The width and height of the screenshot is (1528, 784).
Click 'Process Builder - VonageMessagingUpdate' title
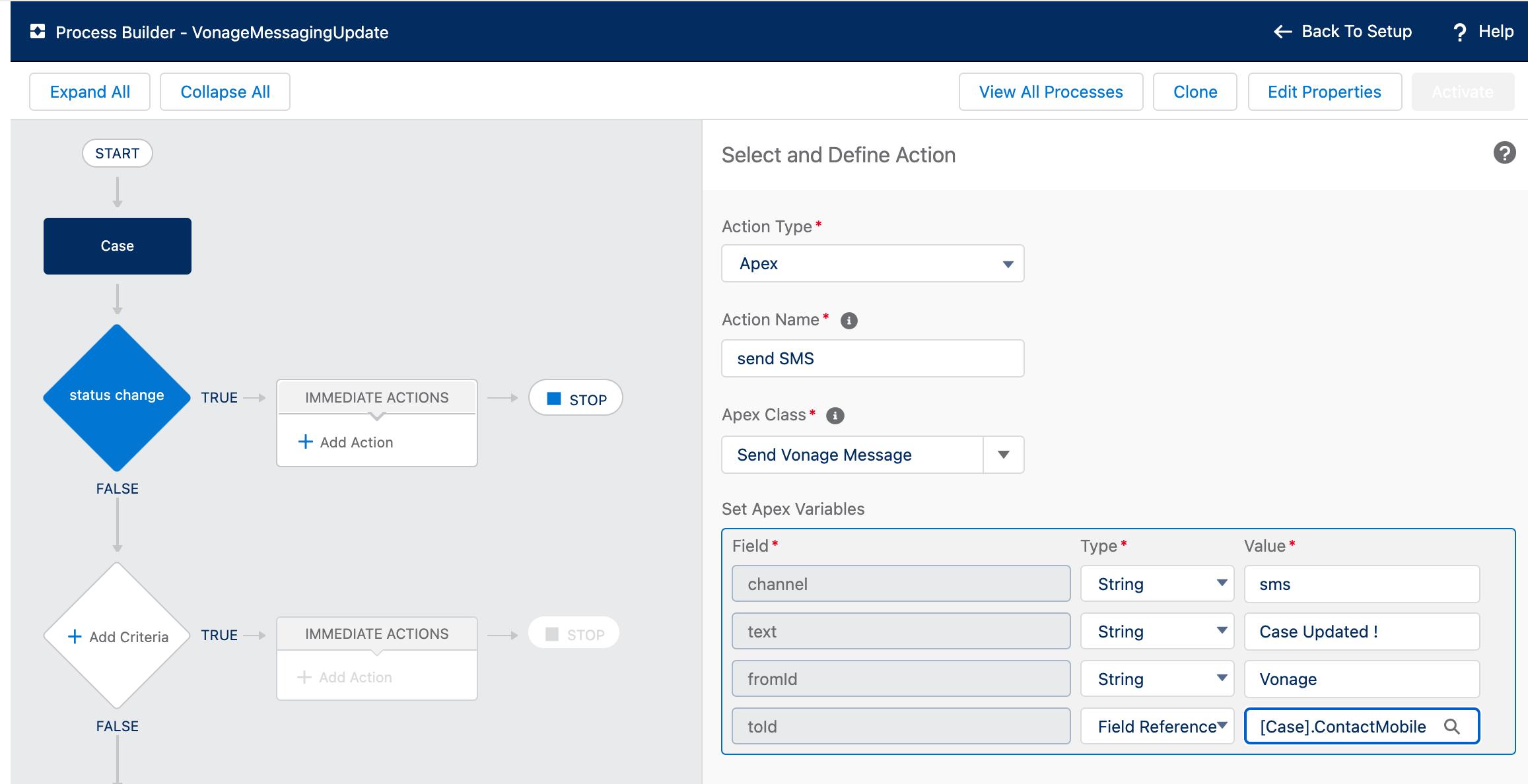222,32
